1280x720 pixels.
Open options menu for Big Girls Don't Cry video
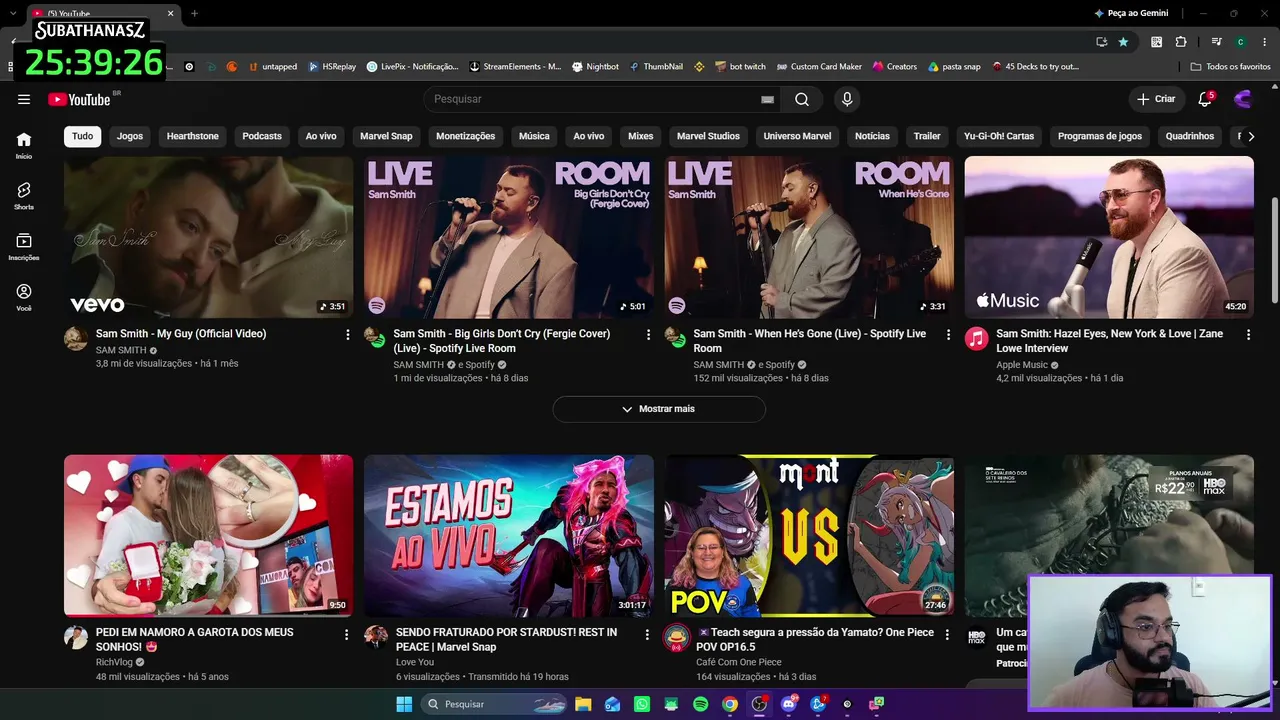(648, 334)
